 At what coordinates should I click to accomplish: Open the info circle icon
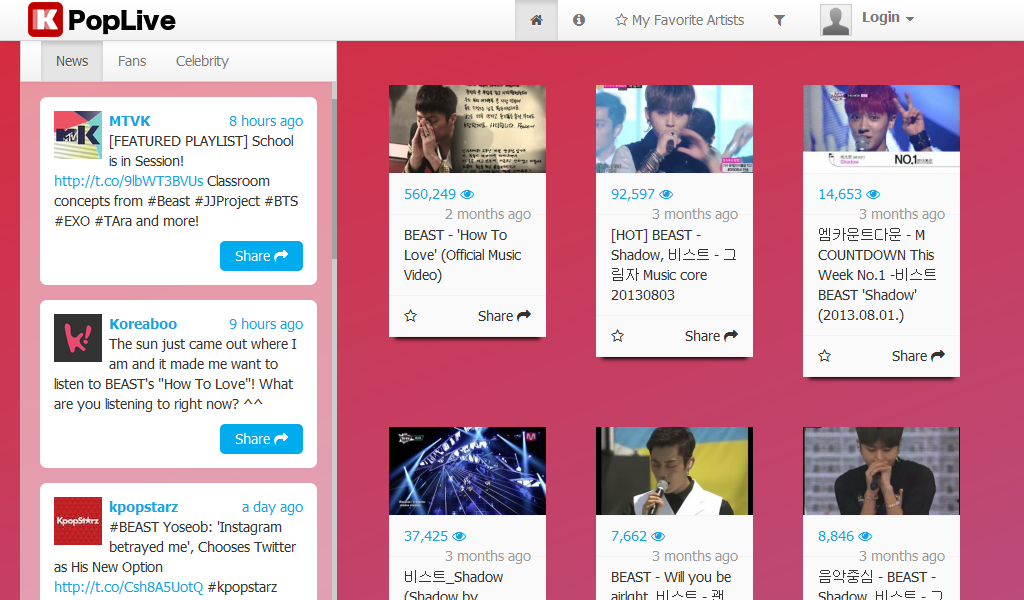tap(579, 20)
